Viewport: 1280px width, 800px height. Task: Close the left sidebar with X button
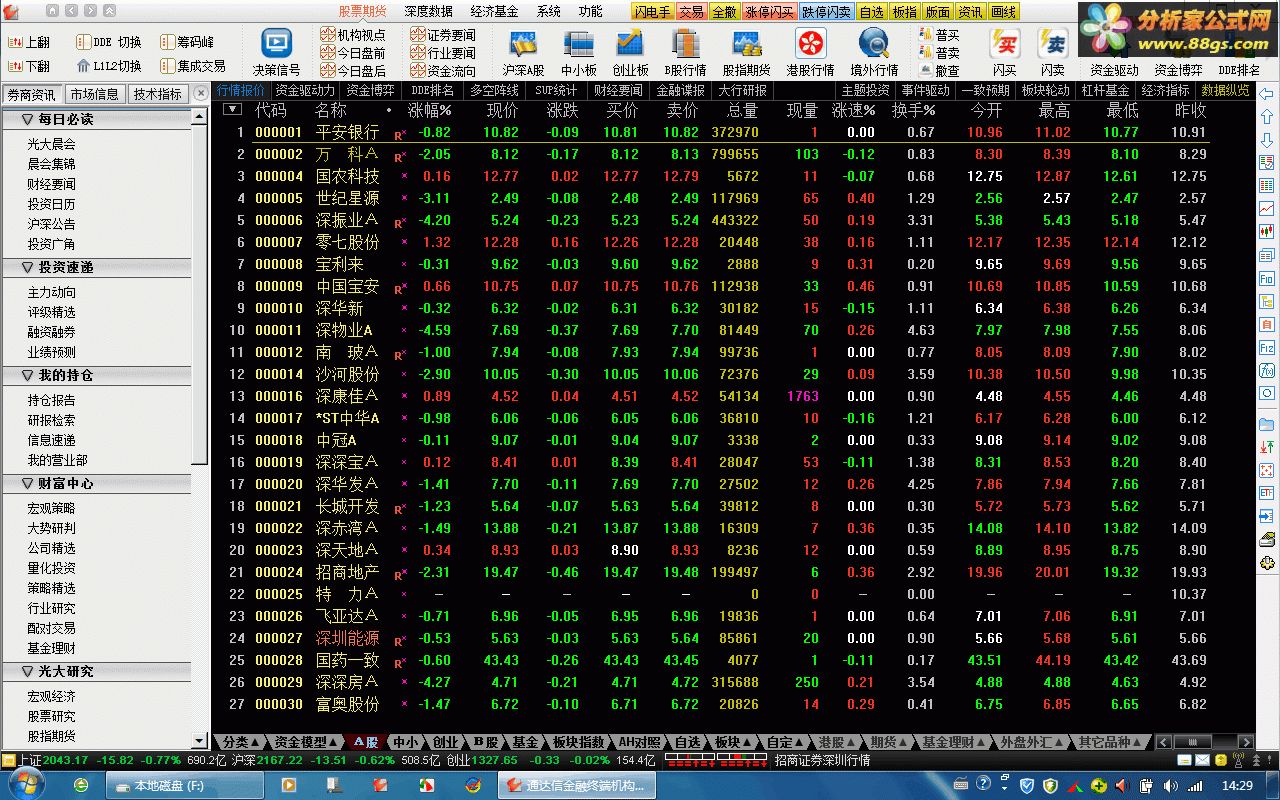tap(200, 92)
